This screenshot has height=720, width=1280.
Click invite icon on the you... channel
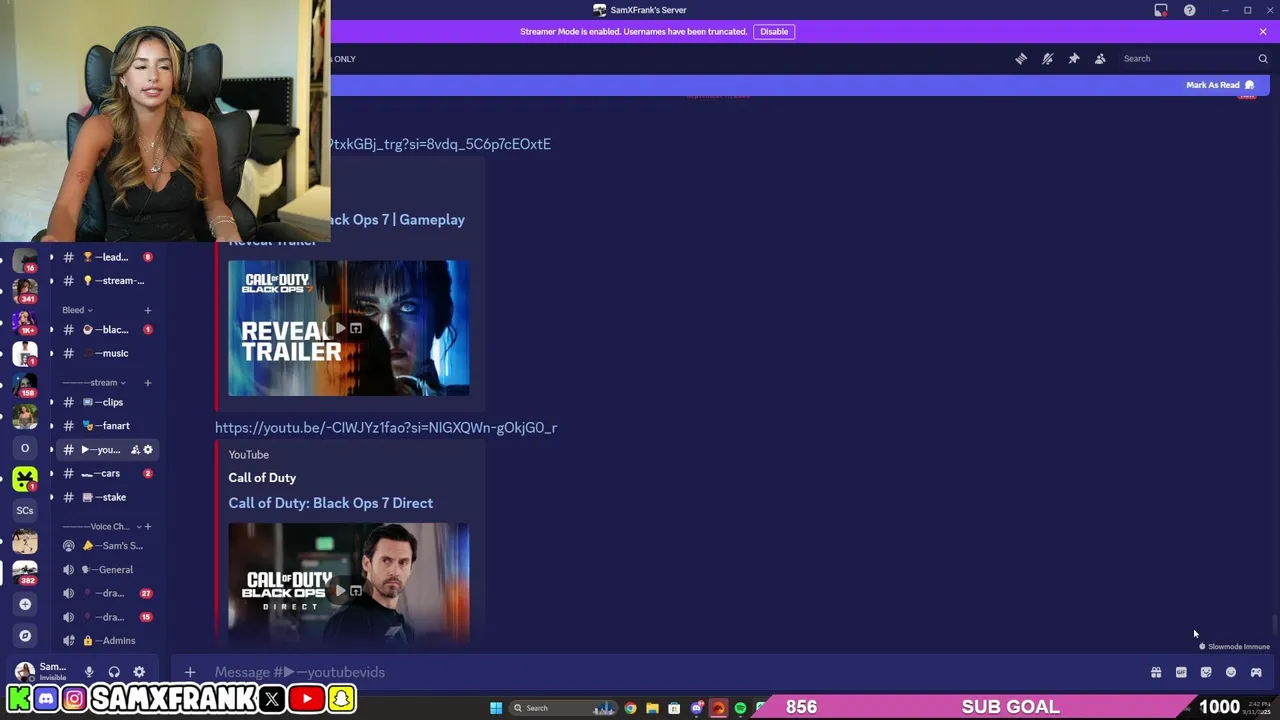coord(135,450)
